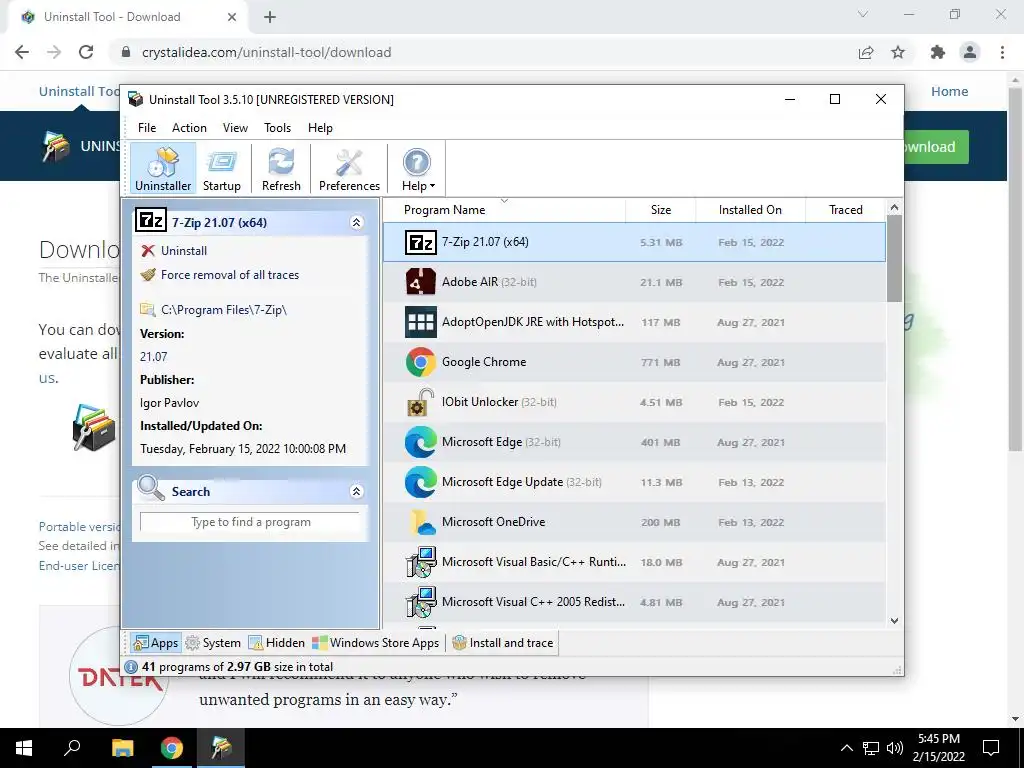The height and width of the screenshot is (768, 1024).
Task: Reload the page in Chrome
Action: (86, 52)
